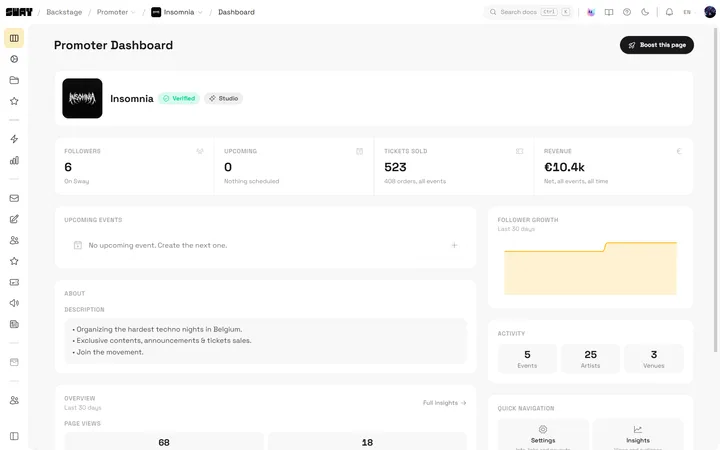Click the SWAY logo
The image size is (720, 450).
19,12
